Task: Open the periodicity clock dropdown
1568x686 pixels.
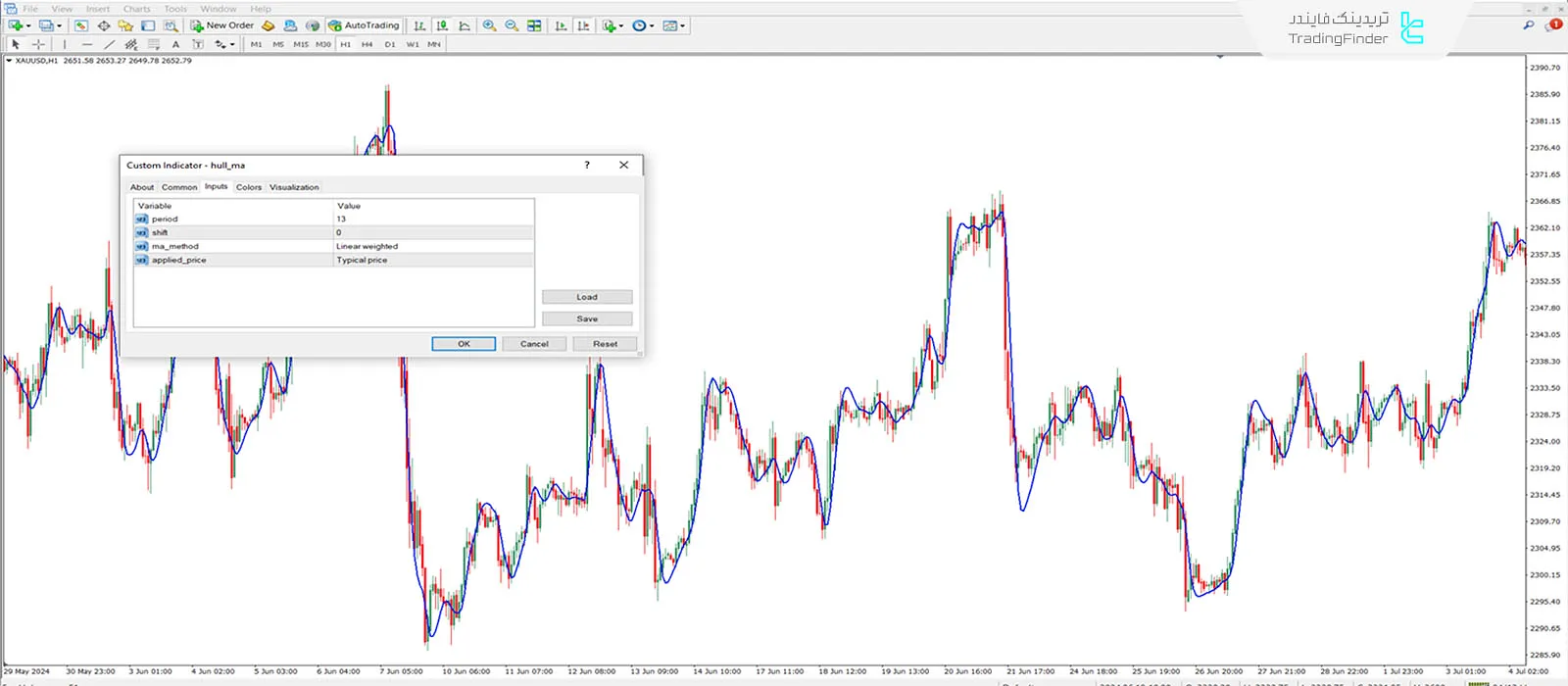Action: [x=652, y=25]
